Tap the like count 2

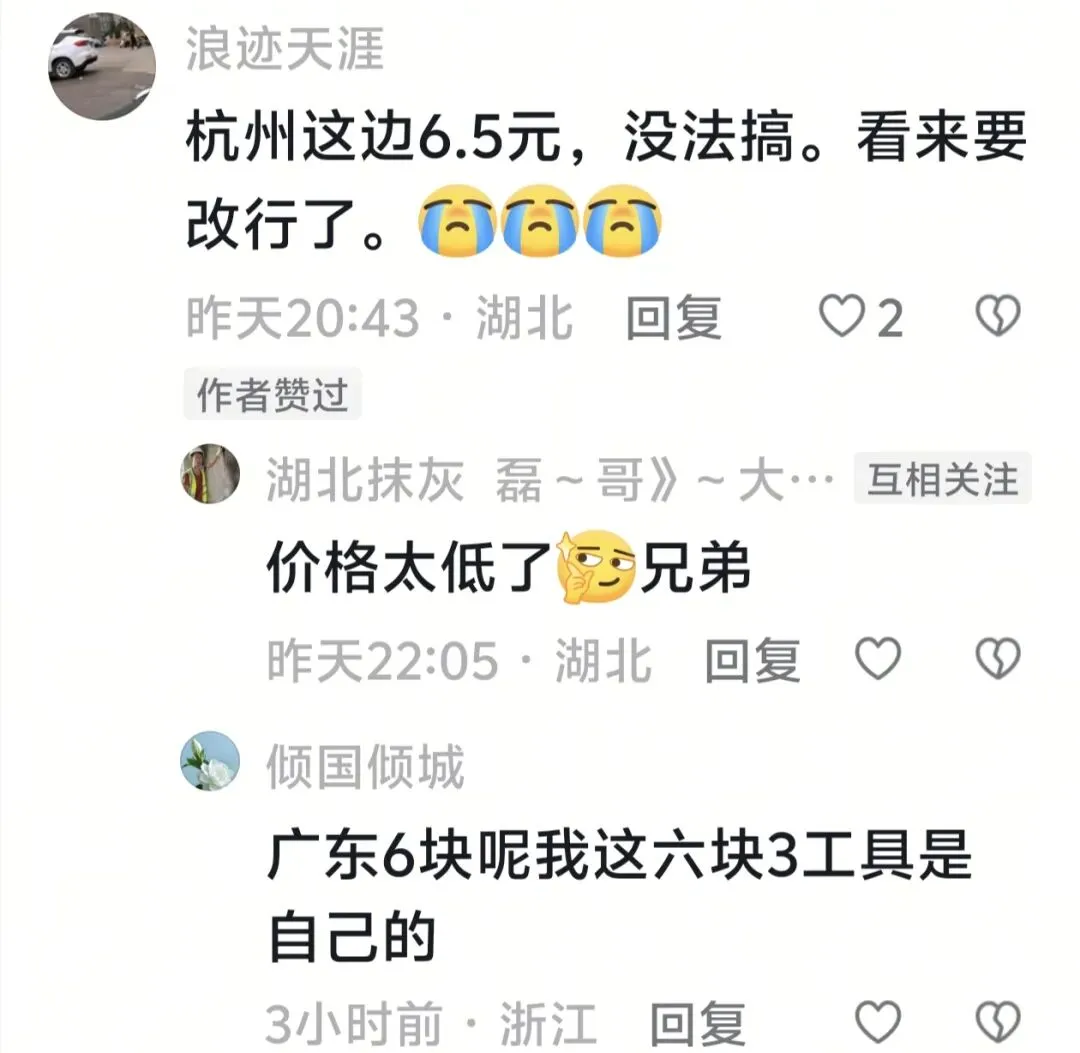890,318
